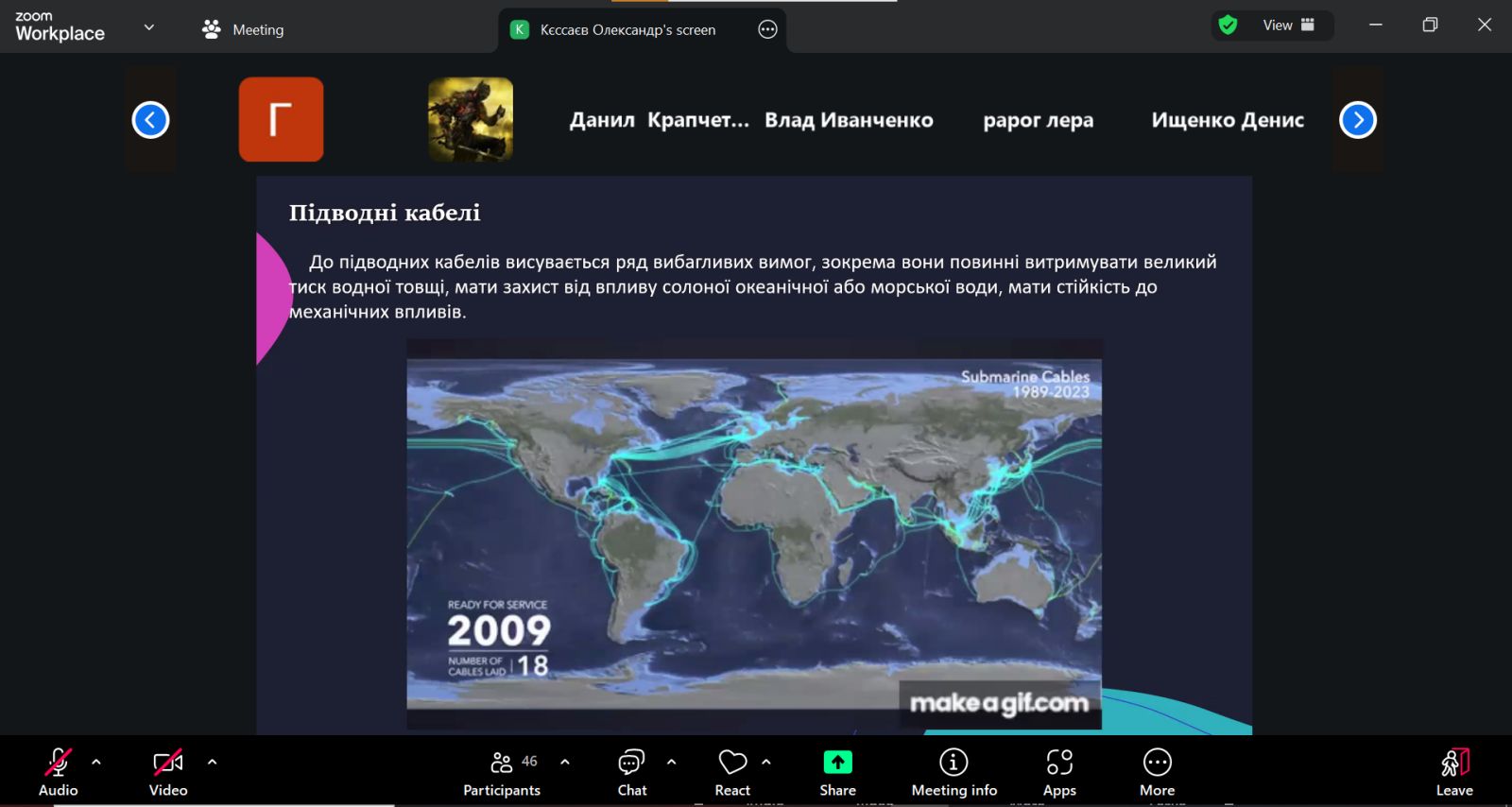Unmute the microphone with the Audio button
The image size is (1512, 807).
click(x=58, y=772)
